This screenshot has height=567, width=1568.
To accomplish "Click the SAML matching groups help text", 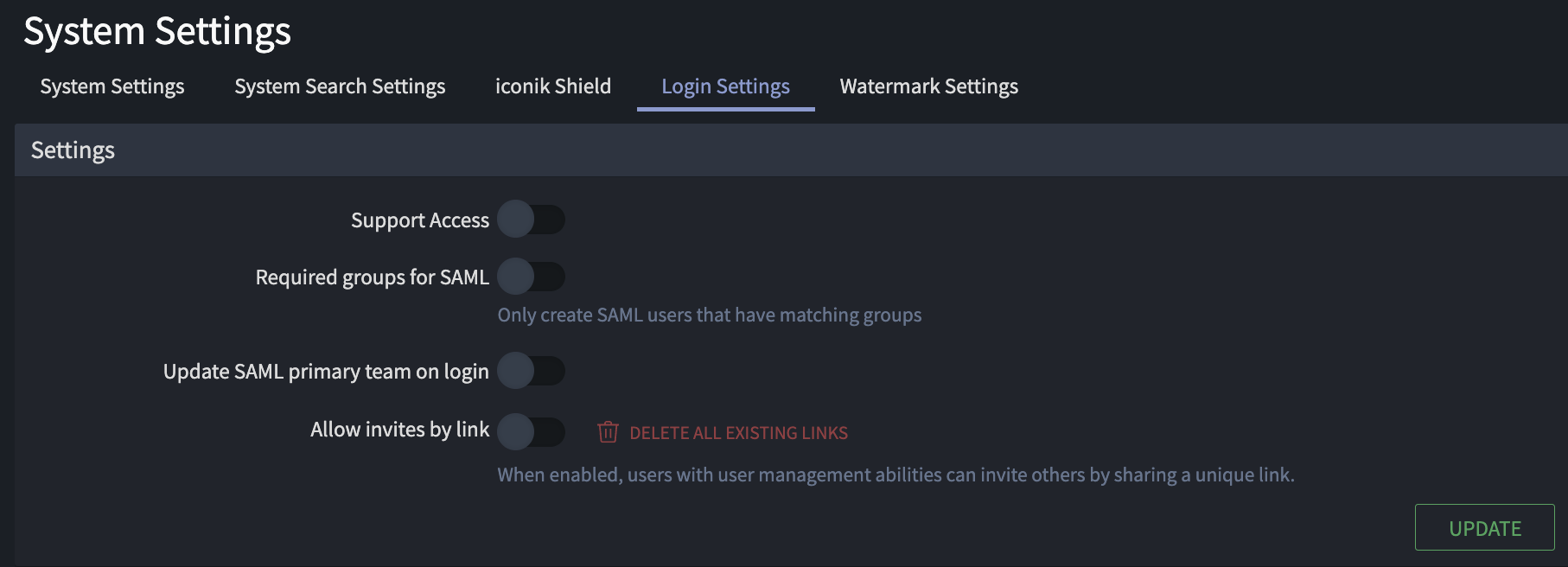I will click(709, 315).
